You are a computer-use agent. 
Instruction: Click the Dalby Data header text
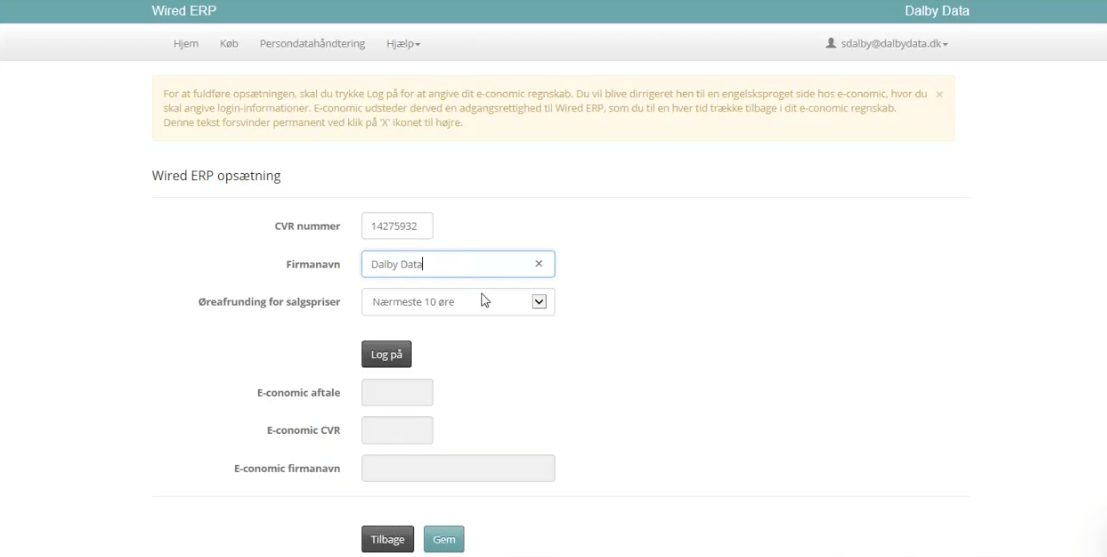point(937,11)
